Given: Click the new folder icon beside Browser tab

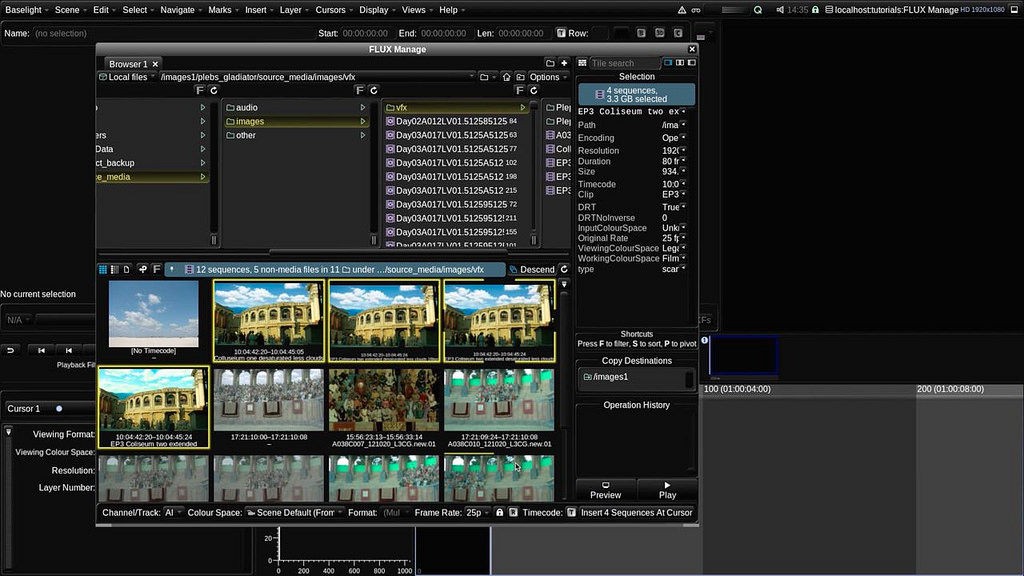Looking at the screenshot, I should pyautogui.click(x=550, y=63).
